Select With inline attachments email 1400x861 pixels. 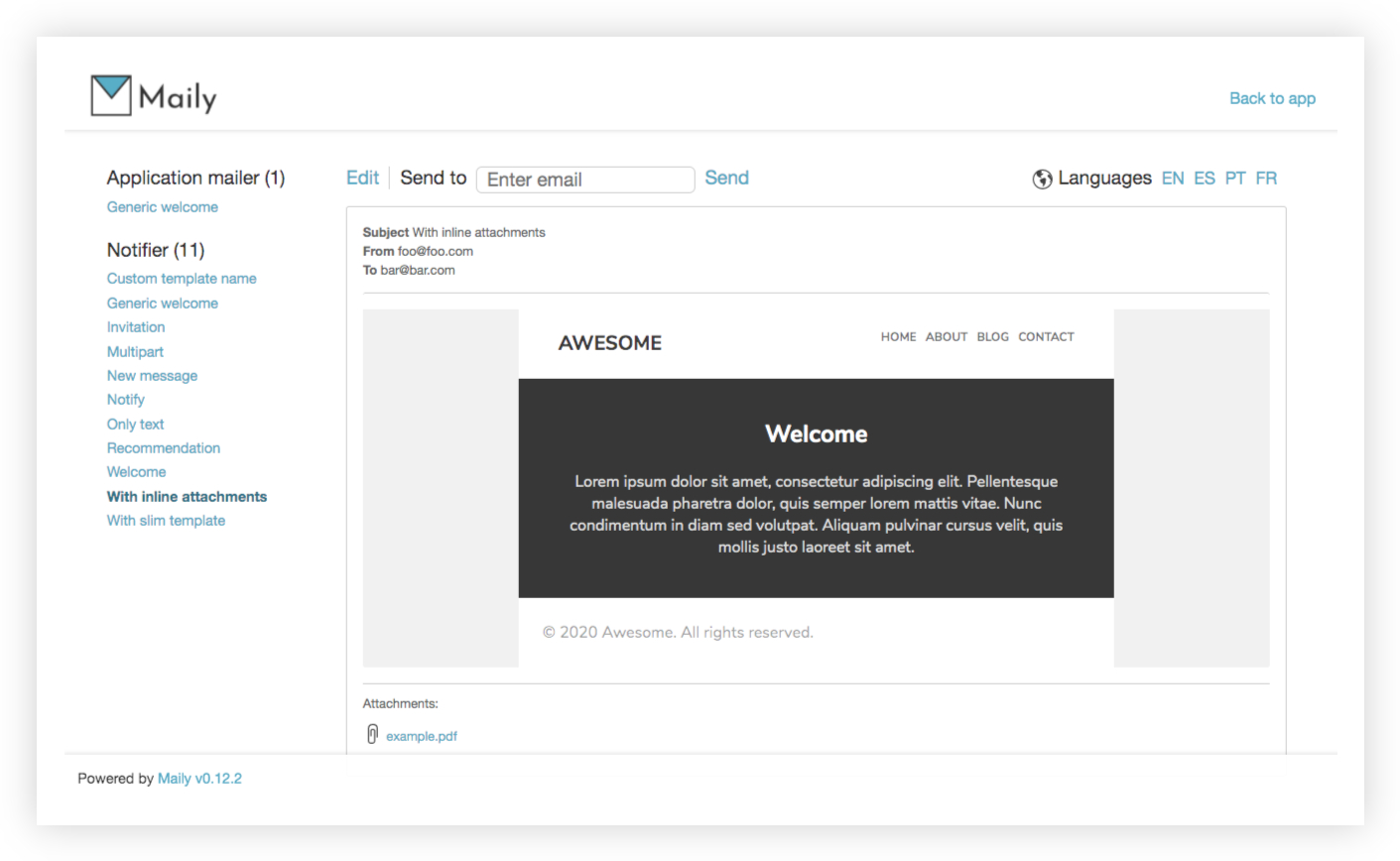pyautogui.click(x=187, y=497)
